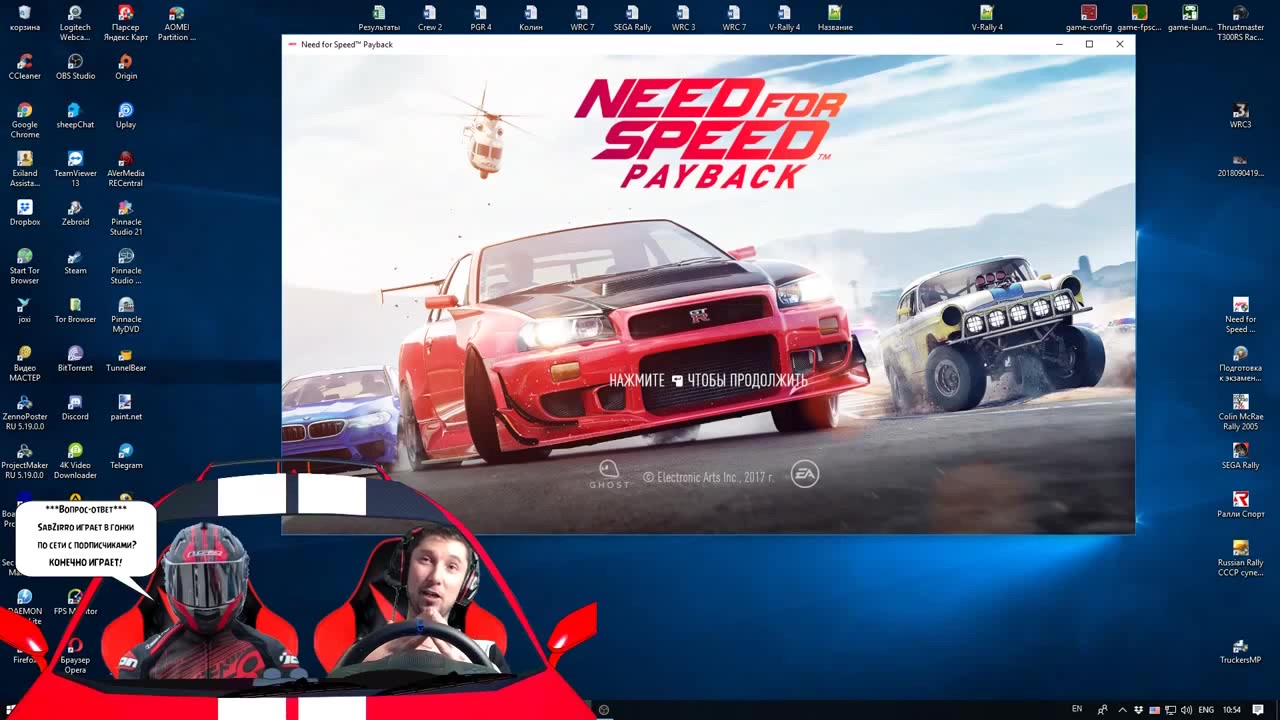Screen dimensions: 1280x720
Task: Launch 4K Video Downloader icon
Action: pos(75,462)
